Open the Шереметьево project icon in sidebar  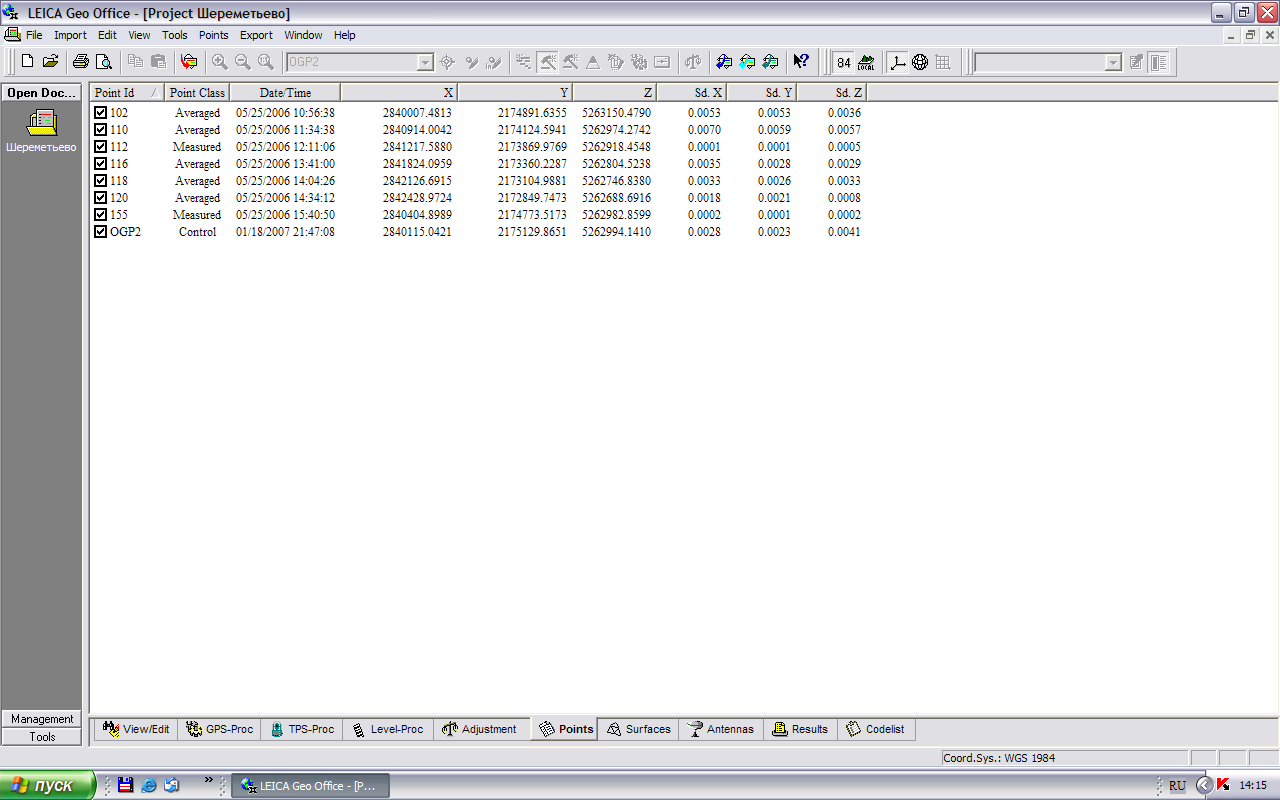click(x=41, y=124)
